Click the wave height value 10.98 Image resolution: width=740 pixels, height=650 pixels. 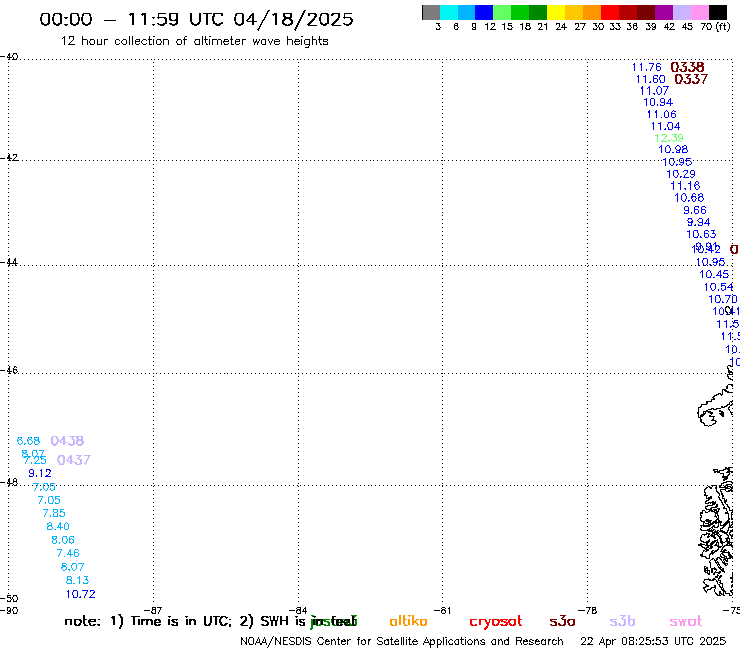click(x=673, y=149)
